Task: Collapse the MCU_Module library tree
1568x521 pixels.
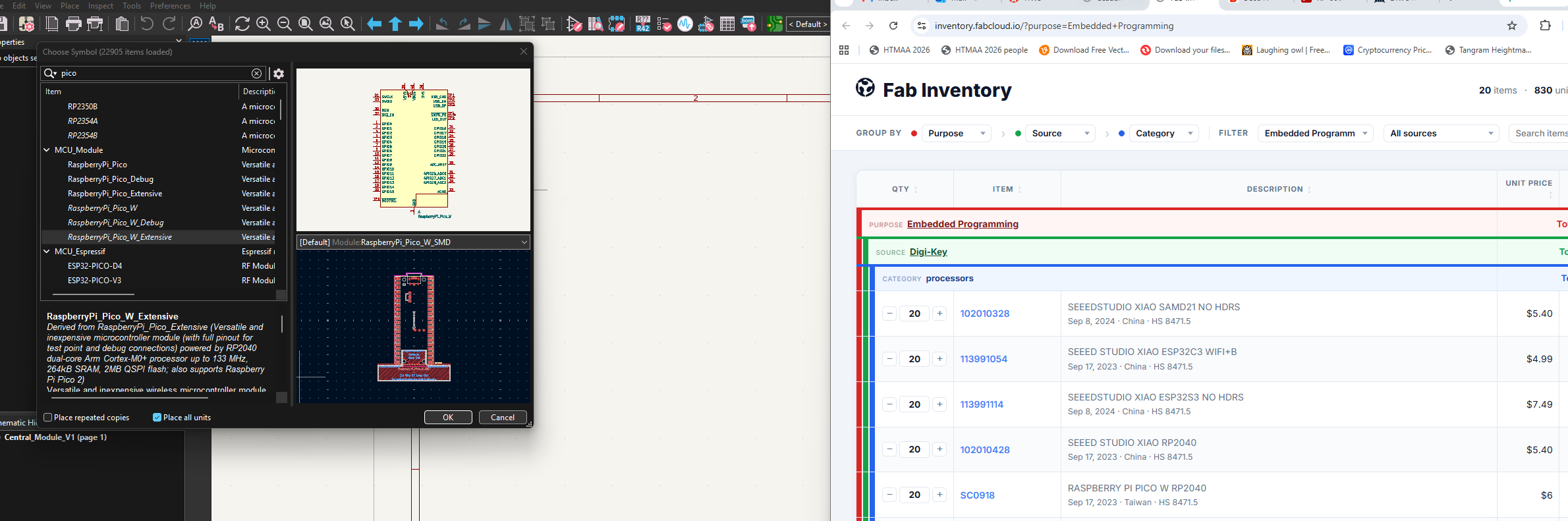Action: point(47,150)
